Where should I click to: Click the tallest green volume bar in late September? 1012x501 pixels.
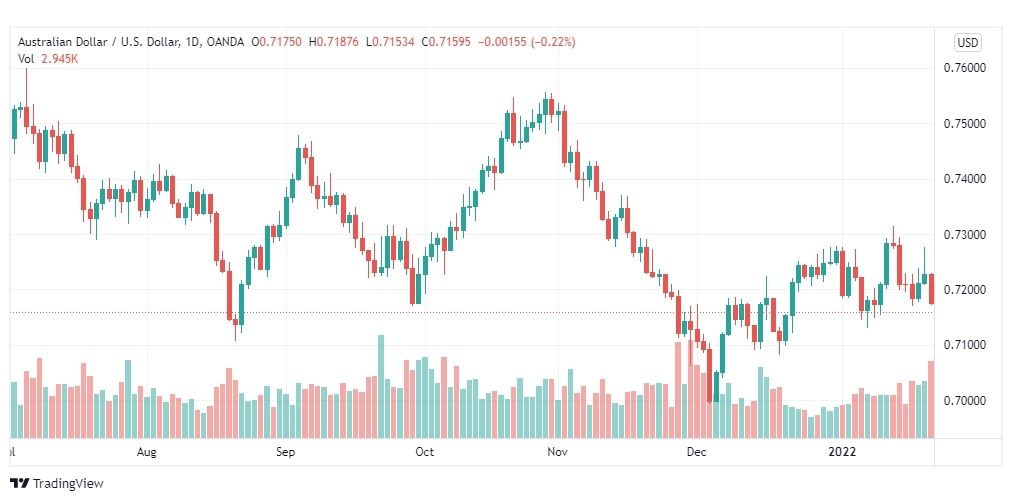click(x=381, y=387)
